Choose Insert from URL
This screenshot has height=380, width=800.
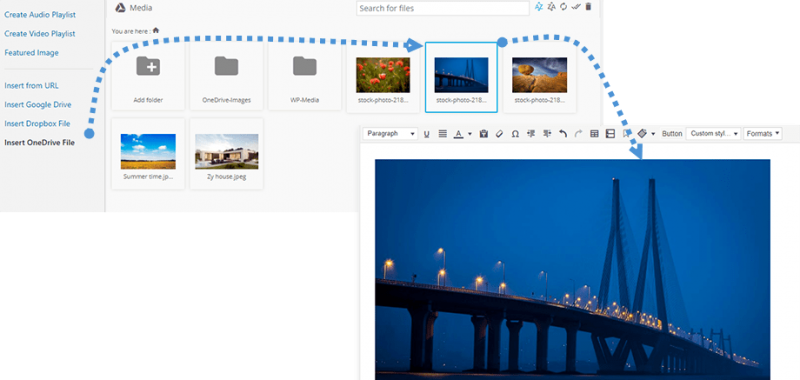pos(32,86)
